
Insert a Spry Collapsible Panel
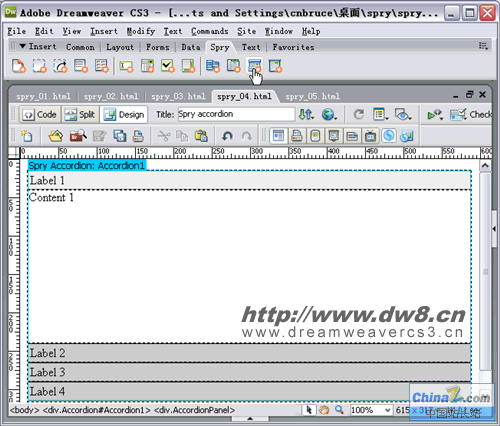coord(275,66)
